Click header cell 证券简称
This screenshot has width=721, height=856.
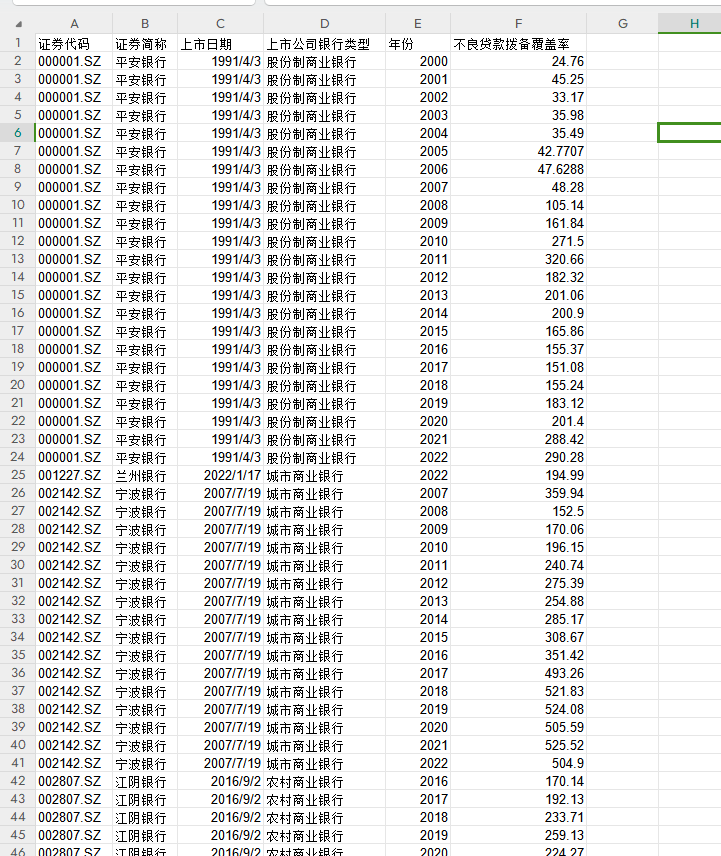[145, 43]
